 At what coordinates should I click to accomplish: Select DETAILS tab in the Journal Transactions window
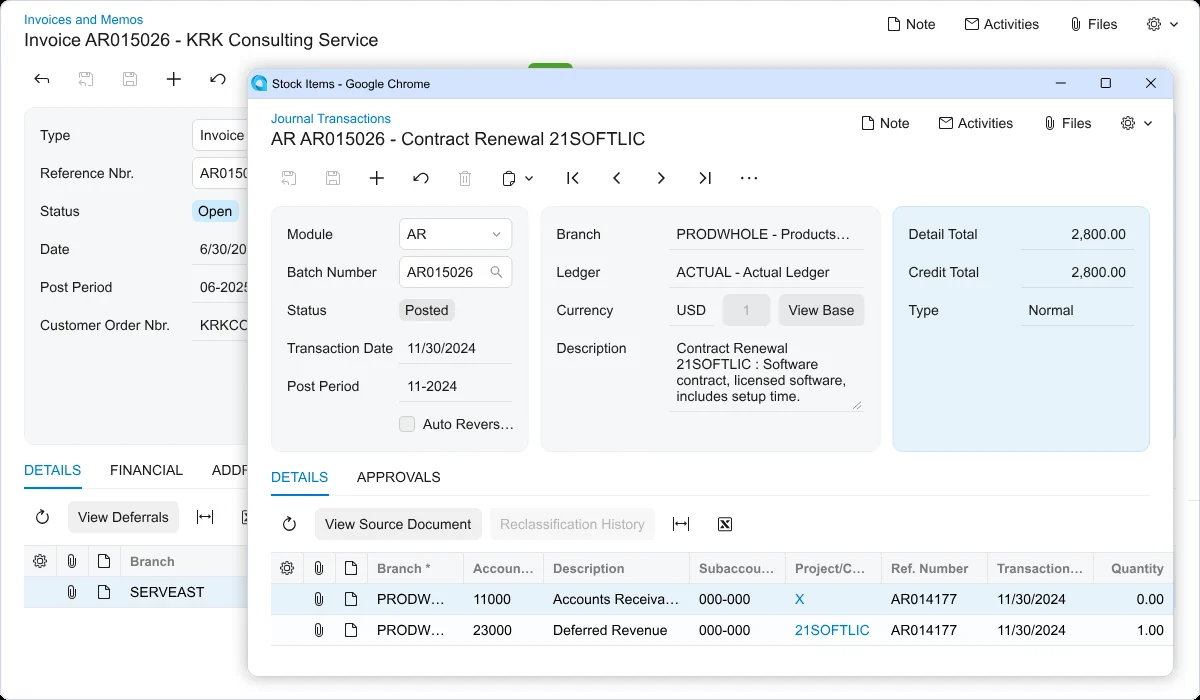tap(299, 477)
